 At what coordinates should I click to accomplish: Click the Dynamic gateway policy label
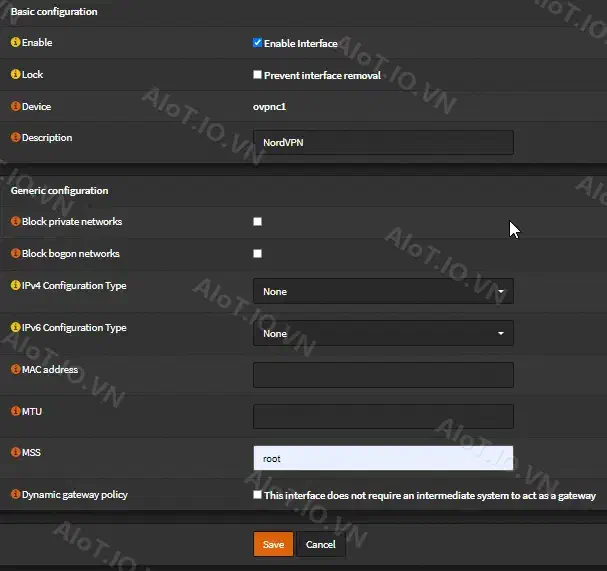[x=75, y=495]
